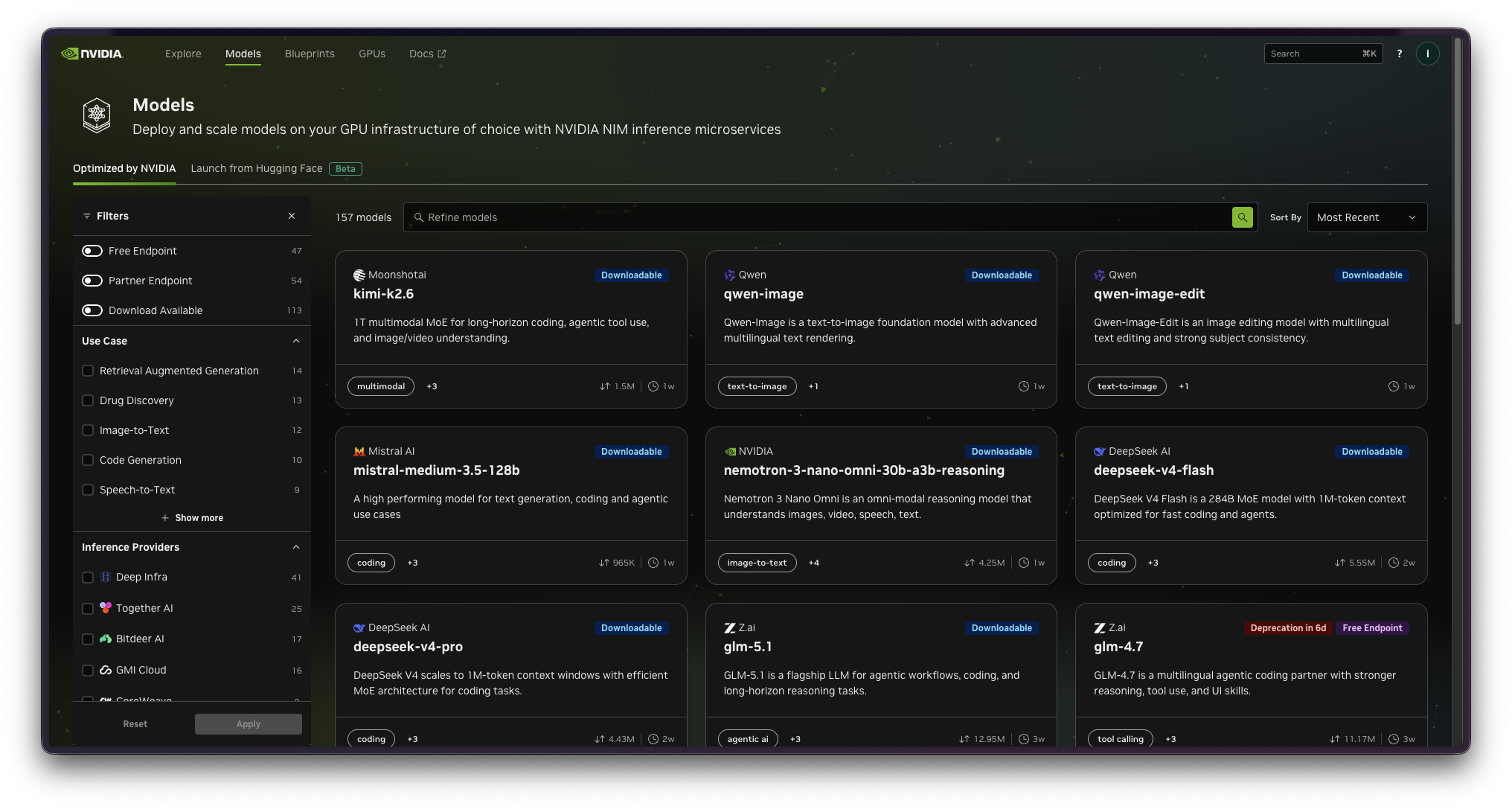Viewport: 1512px width, 809px height.
Task: Expand +1 tags on qwen-image card
Action: pos(813,386)
